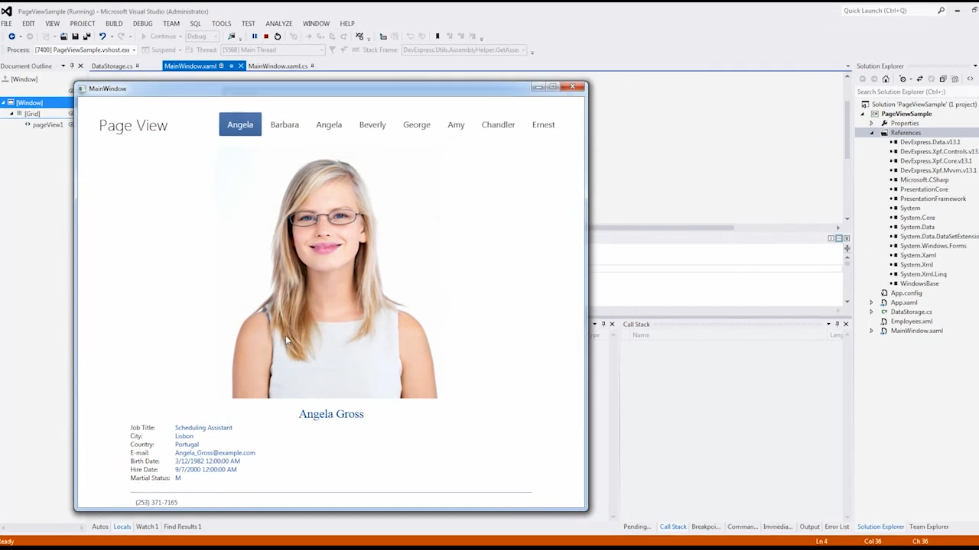Select pageView1 in Document Outline
Image resolution: width=979 pixels, height=550 pixels.
47,125
